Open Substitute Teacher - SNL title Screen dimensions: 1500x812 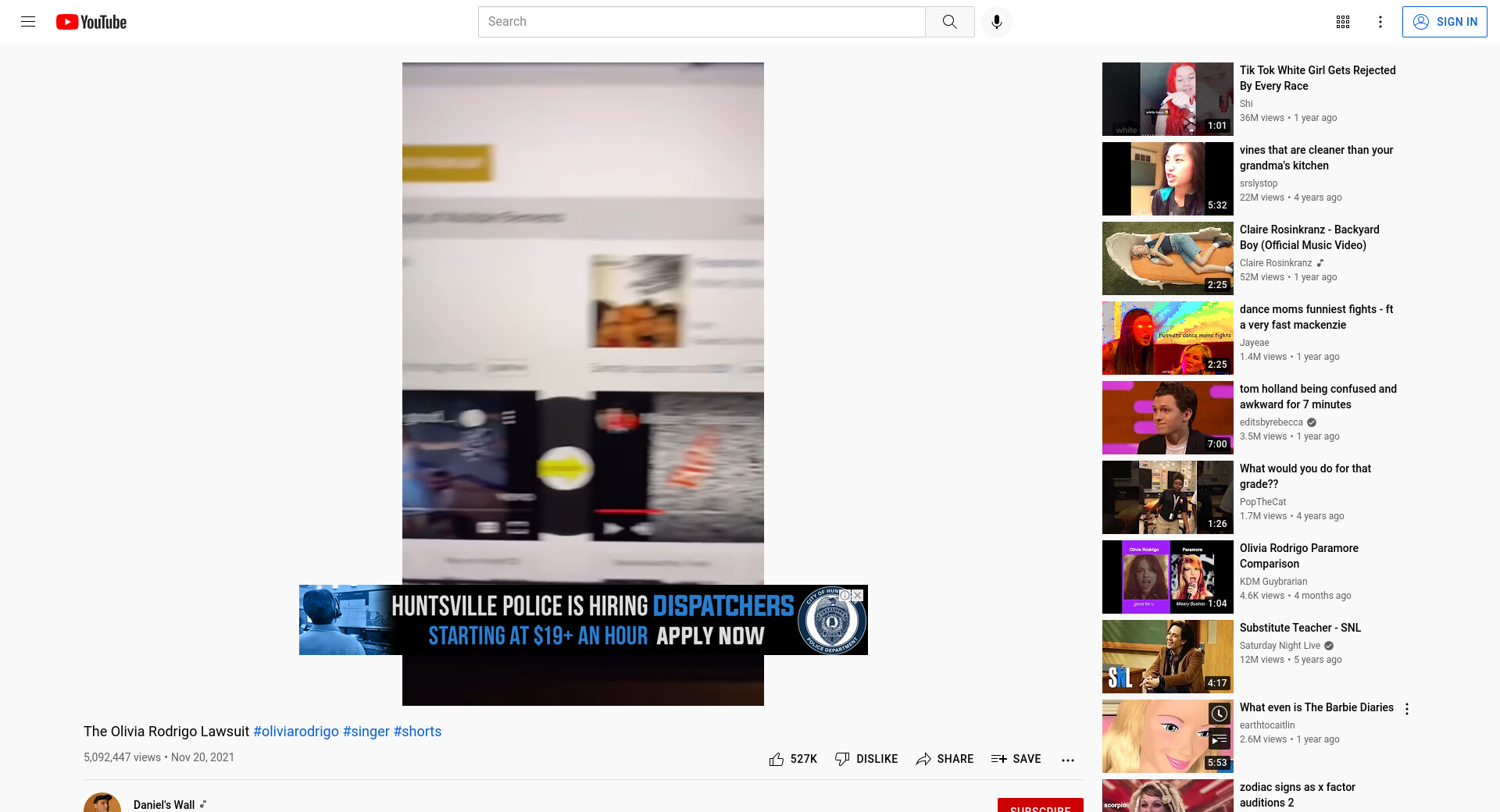[1300, 628]
